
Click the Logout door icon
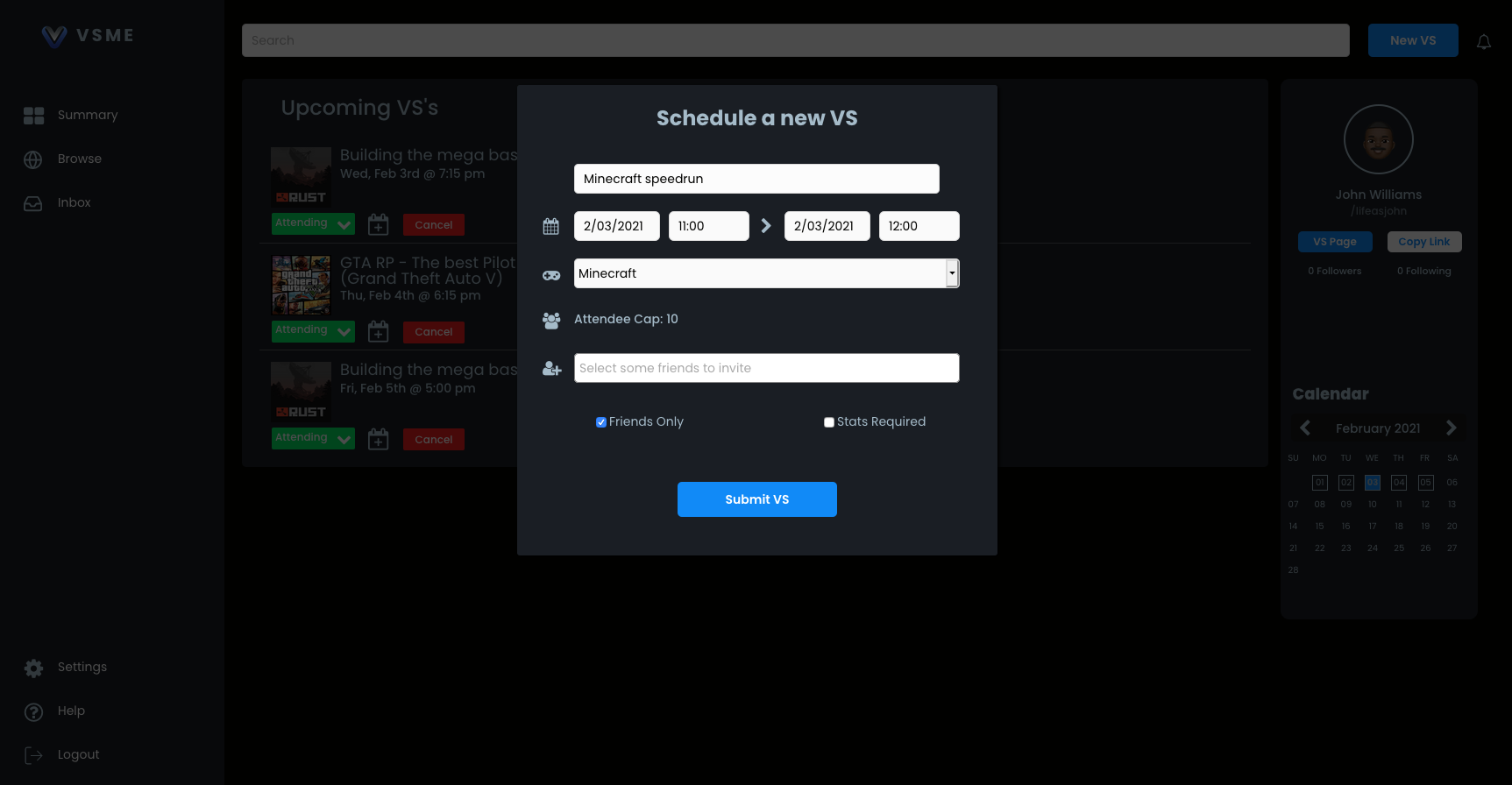(33, 755)
